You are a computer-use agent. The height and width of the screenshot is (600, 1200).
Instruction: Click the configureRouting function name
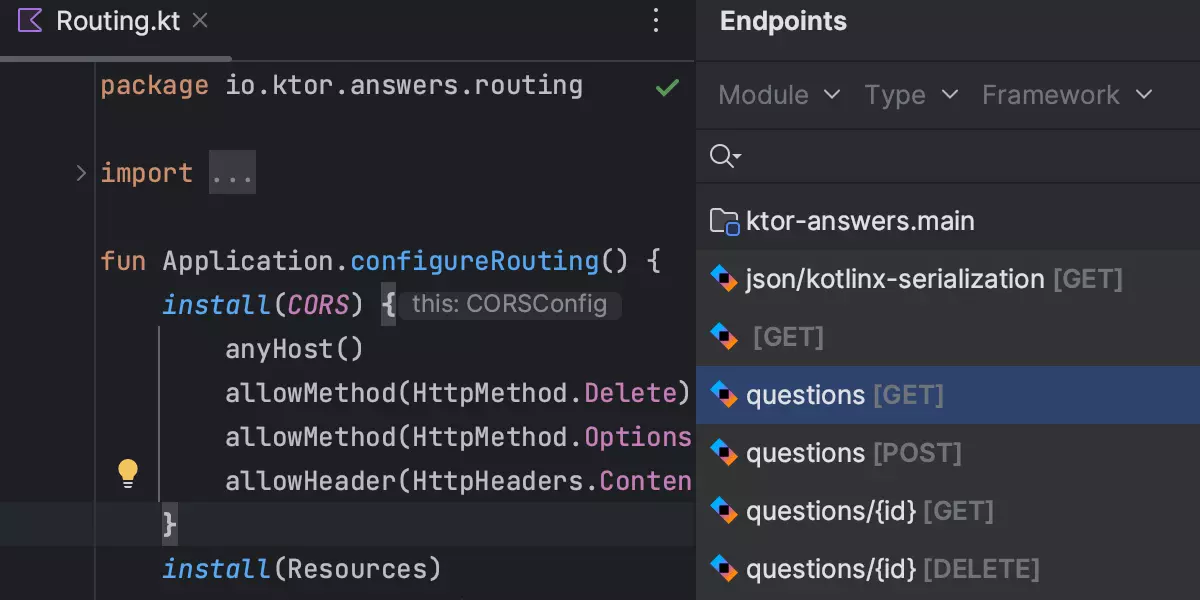pyautogui.click(x=474, y=261)
